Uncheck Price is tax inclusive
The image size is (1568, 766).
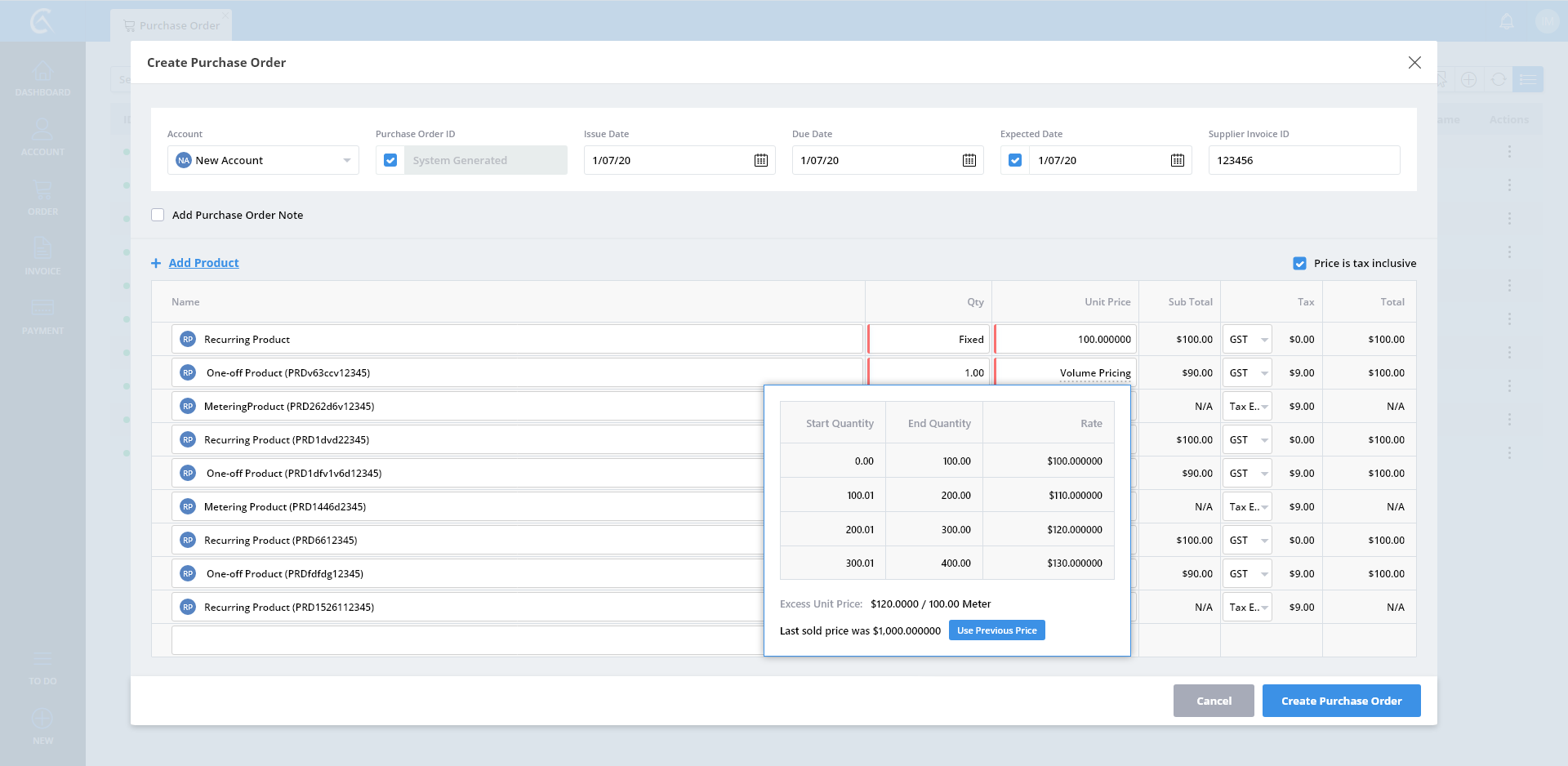point(1299,263)
